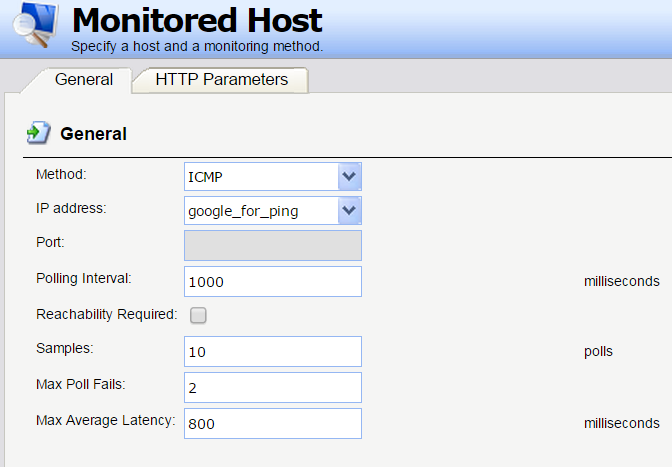Click the Polling Interval input field
The width and height of the screenshot is (672, 467).
coord(273,281)
